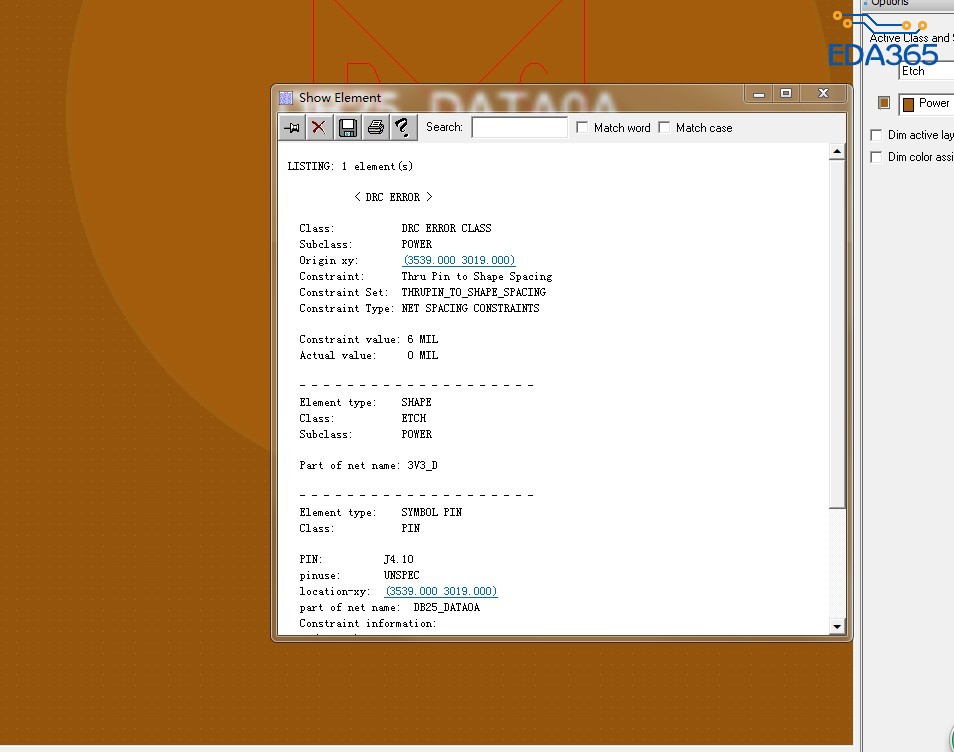Enable the Match case checkbox

click(x=665, y=128)
